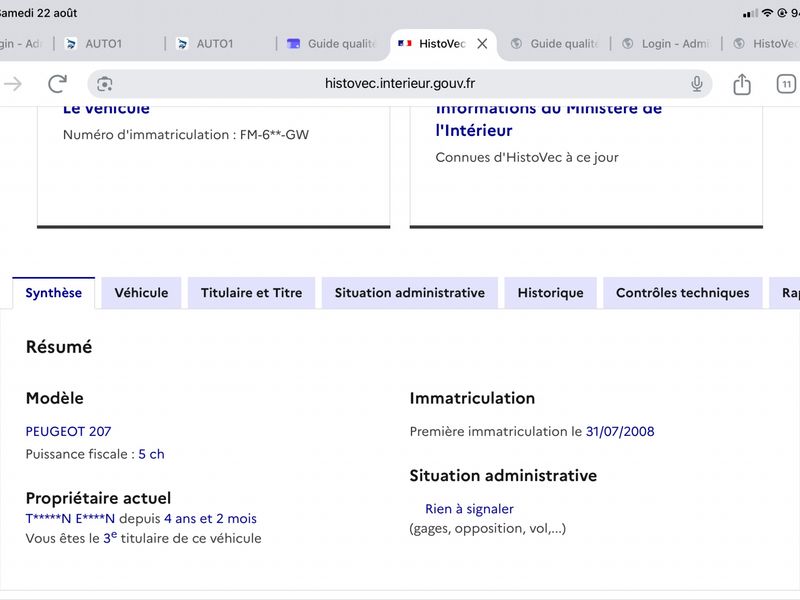
Task: Switch to the first AUTO1 browser tab
Action: [x=104, y=44]
